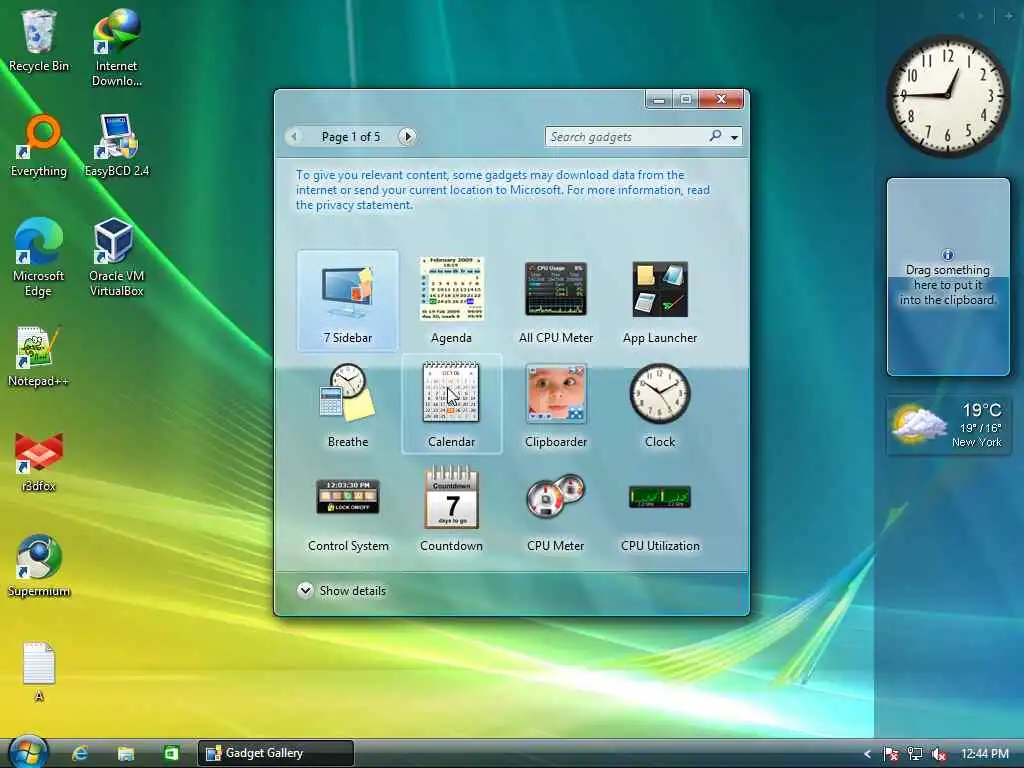Launch the Everything search shortcut
Image resolution: width=1024 pixels, height=768 pixels.
coord(39,146)
